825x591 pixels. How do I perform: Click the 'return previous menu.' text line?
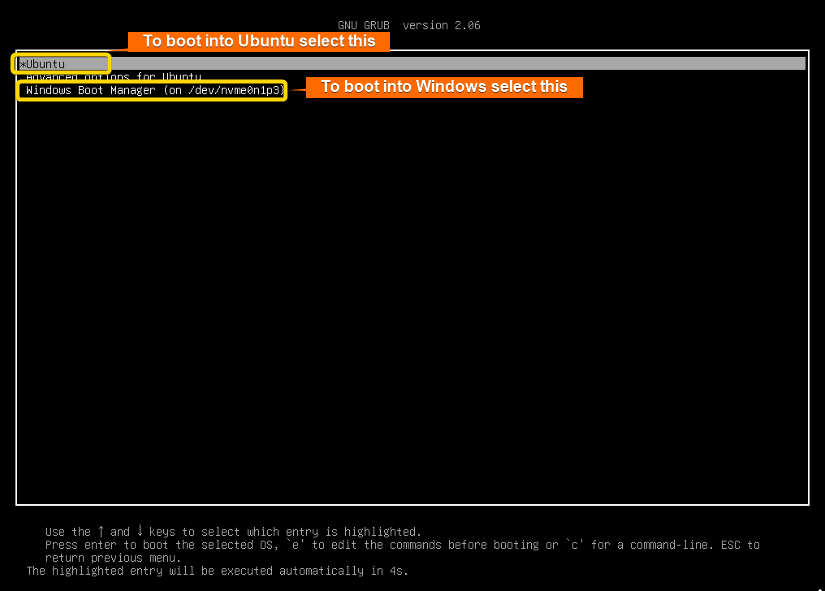tap(113, 558)
